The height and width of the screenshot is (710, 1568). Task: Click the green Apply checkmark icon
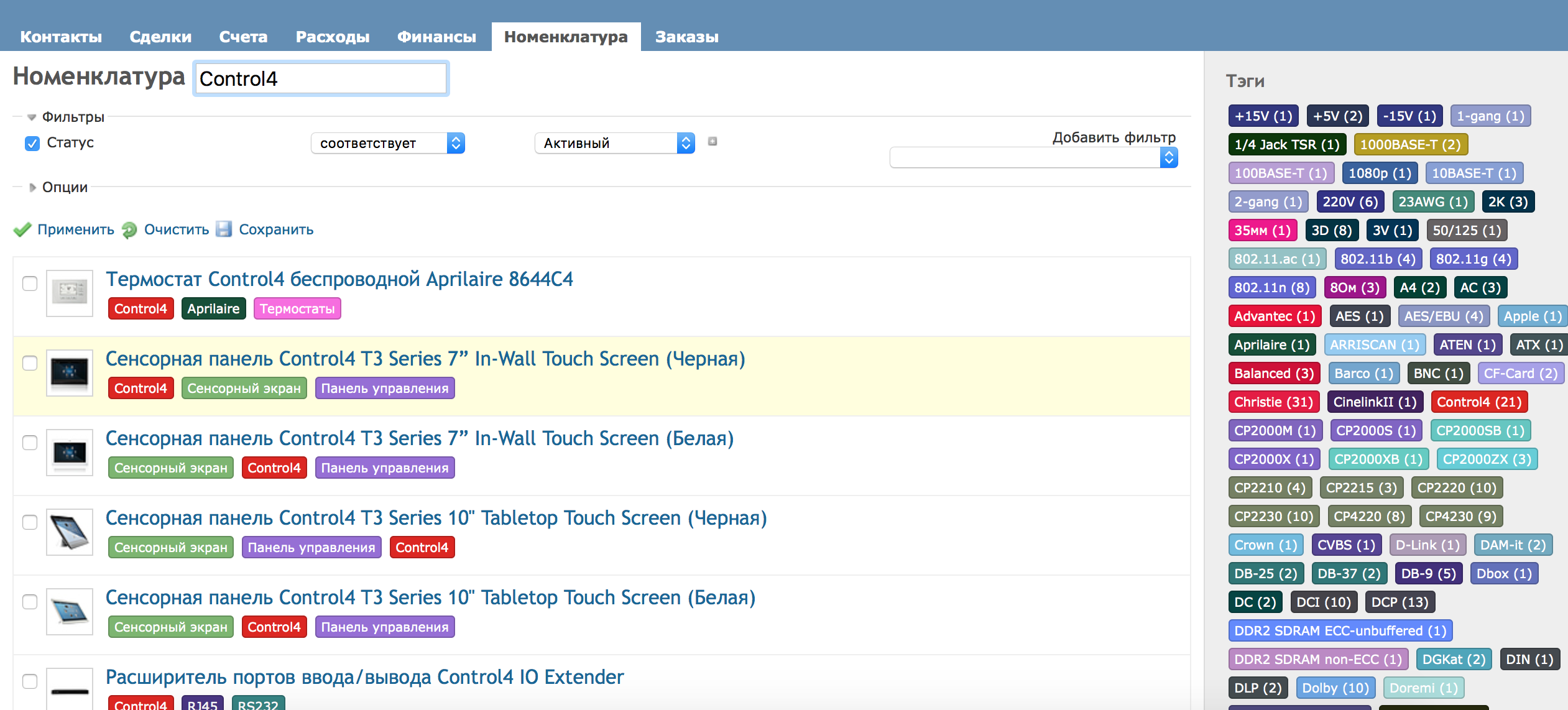click(x=22, y=229)
